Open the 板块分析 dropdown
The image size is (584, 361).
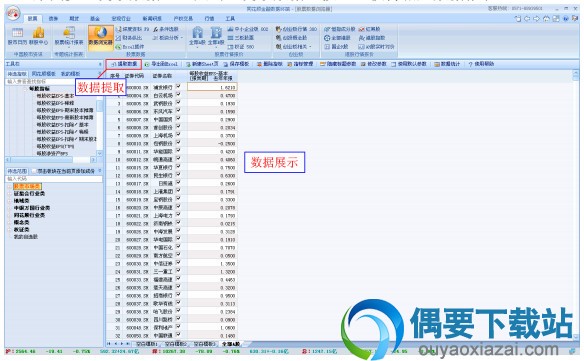tap(182, 38)
